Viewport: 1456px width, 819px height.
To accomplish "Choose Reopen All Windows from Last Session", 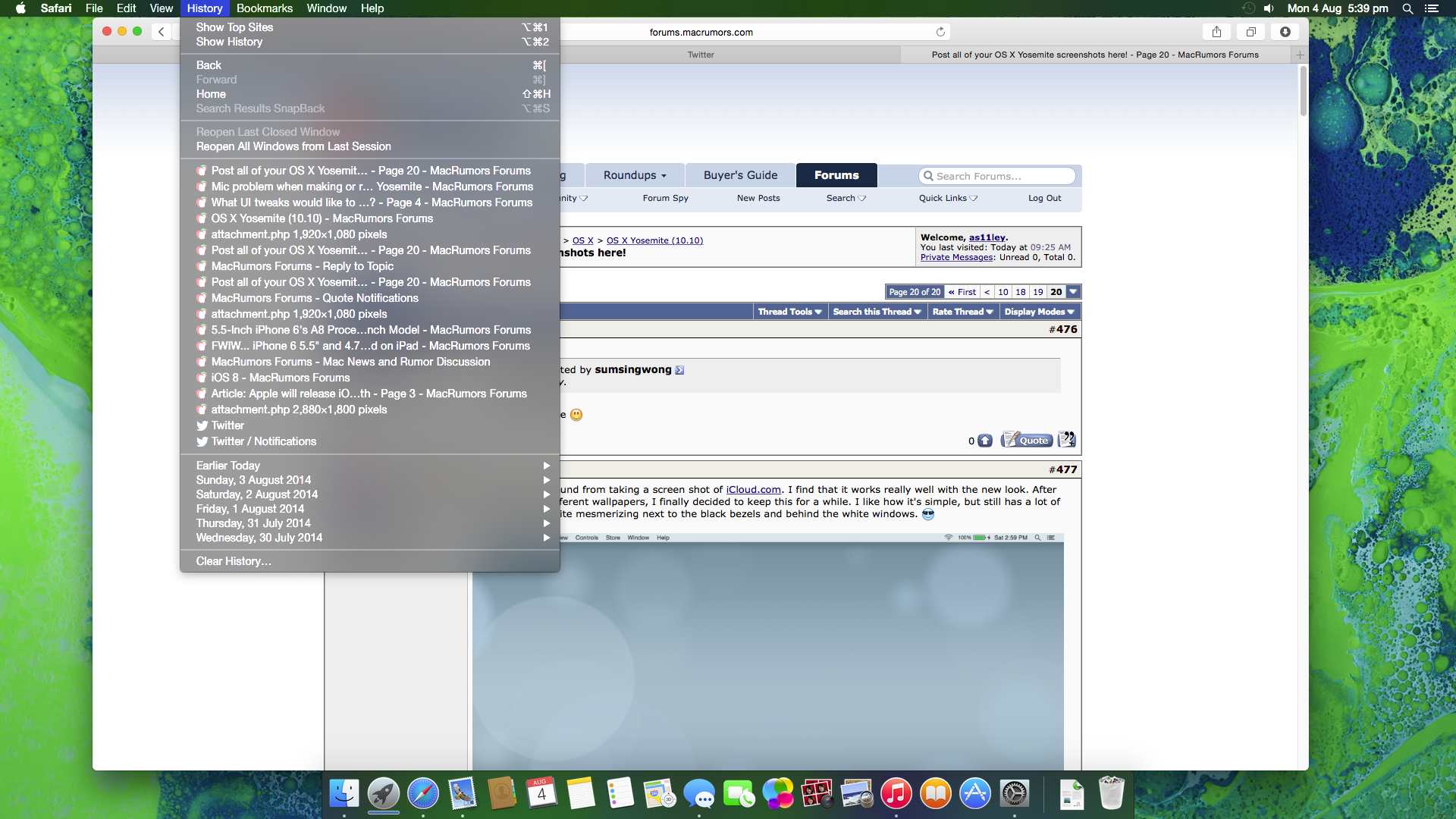I will click(370, 146).
